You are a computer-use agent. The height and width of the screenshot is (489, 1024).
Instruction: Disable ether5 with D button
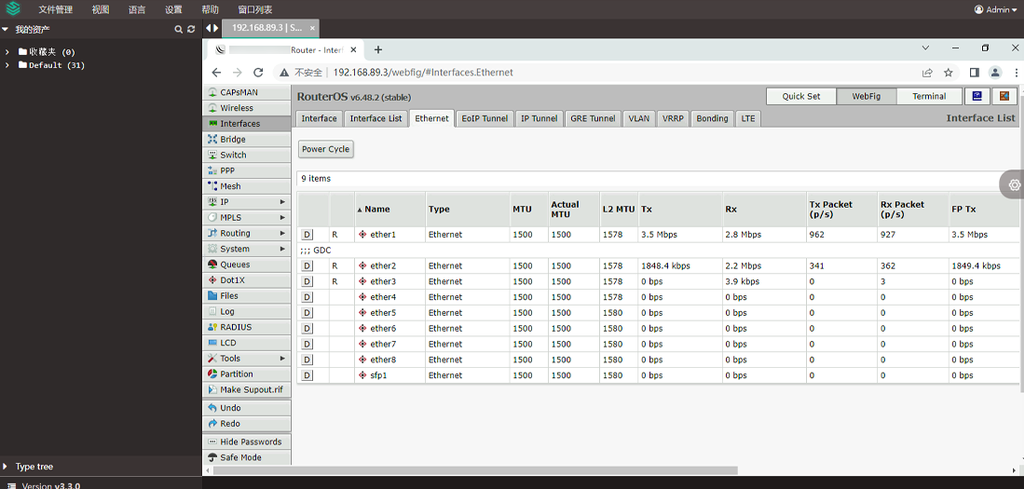coord(307,313)
